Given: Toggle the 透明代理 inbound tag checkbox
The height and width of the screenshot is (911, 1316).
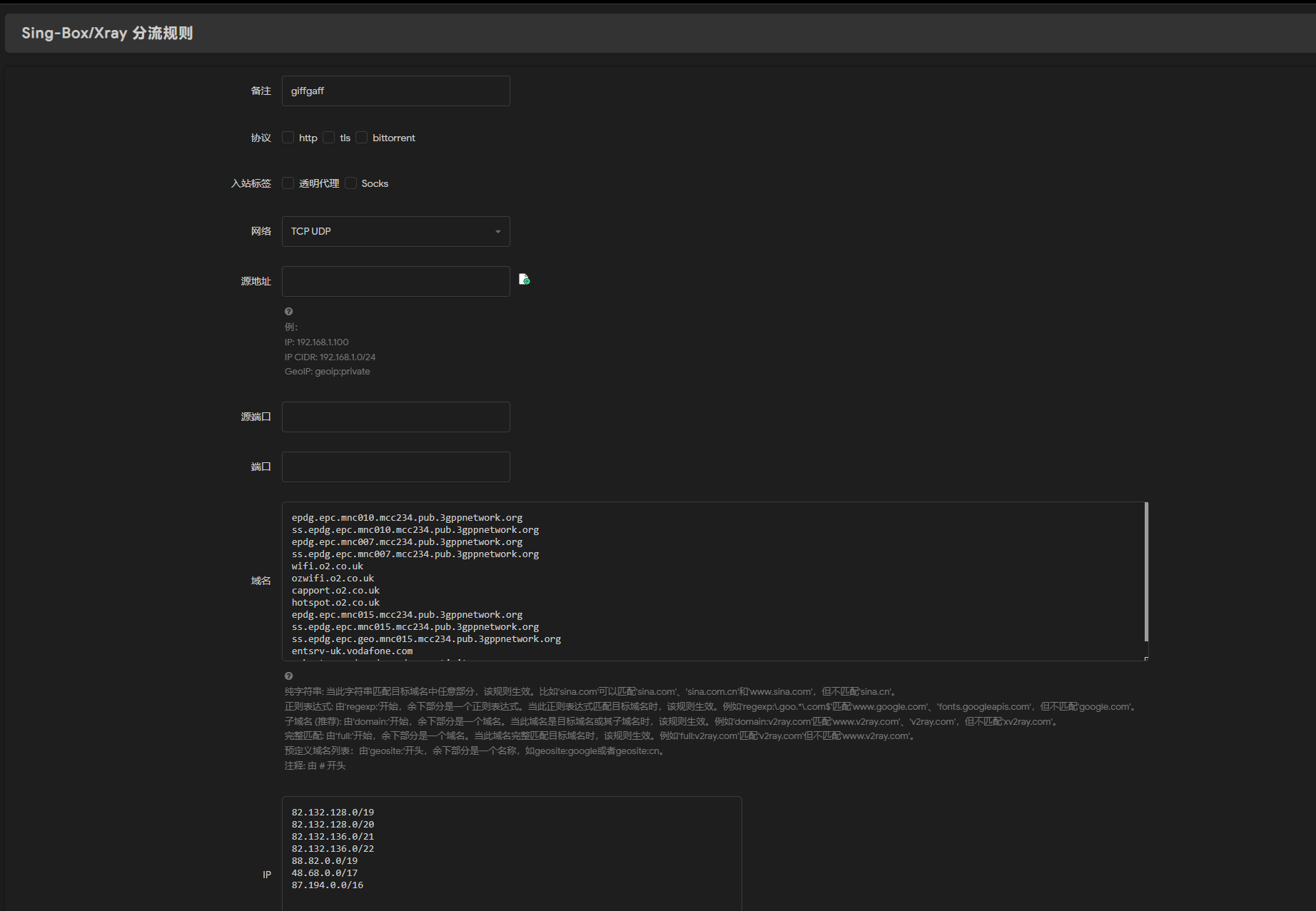Looking at the screenshot, I should [288, 183].
